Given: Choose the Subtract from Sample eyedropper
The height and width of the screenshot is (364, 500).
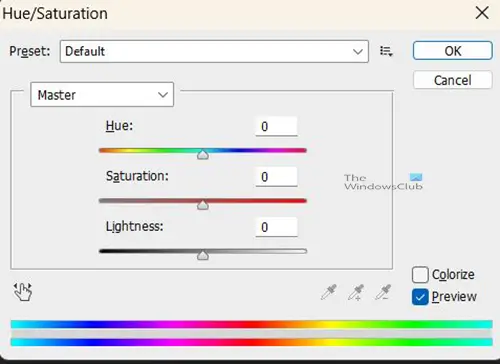Looking at the screenshot, I should click(383, 292).
